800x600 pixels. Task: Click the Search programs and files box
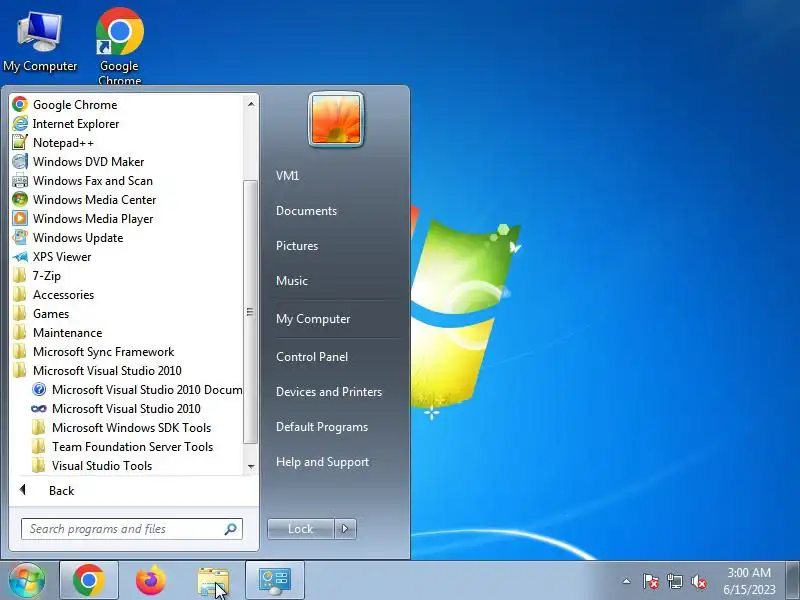[x=132, y=529]
